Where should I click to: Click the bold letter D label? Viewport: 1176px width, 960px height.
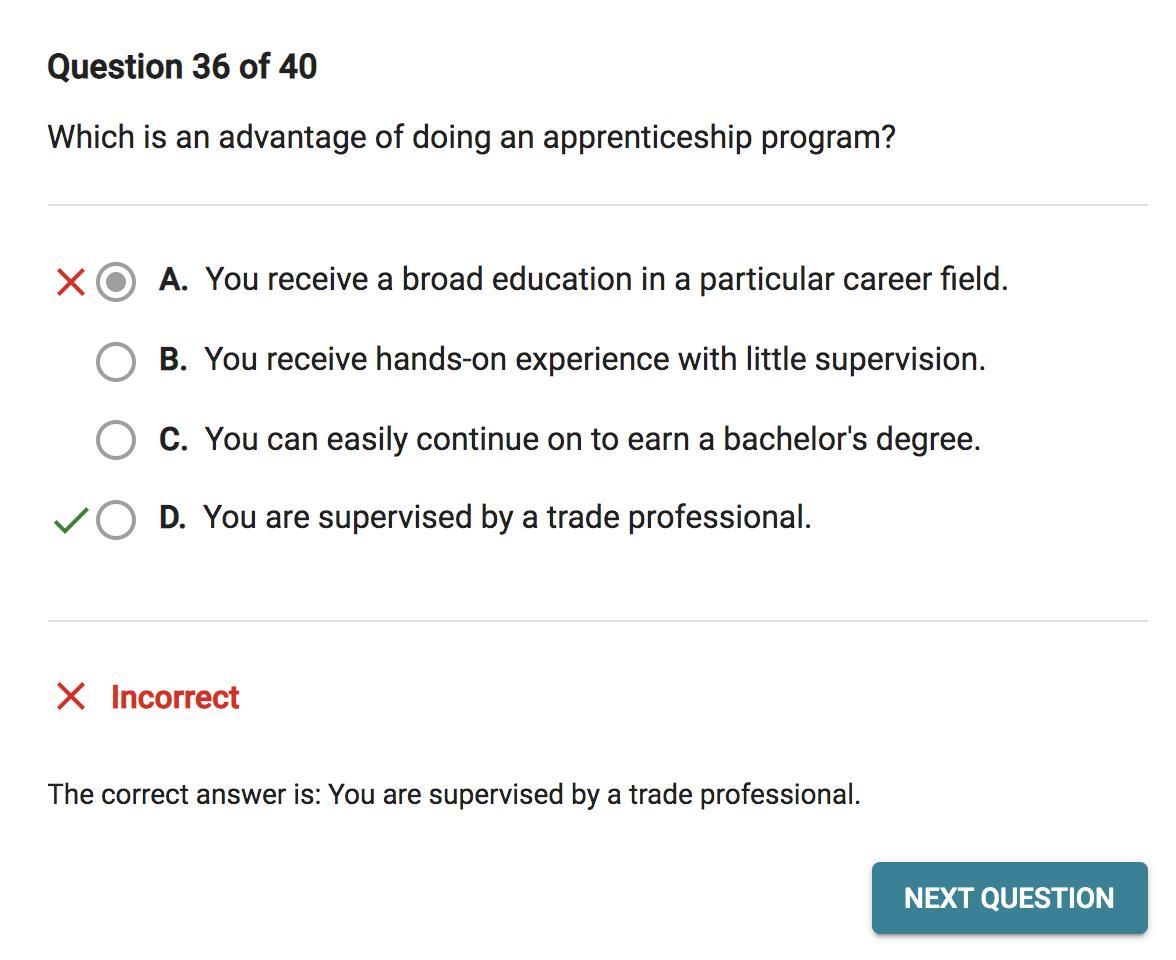click(x=172, y=517)
